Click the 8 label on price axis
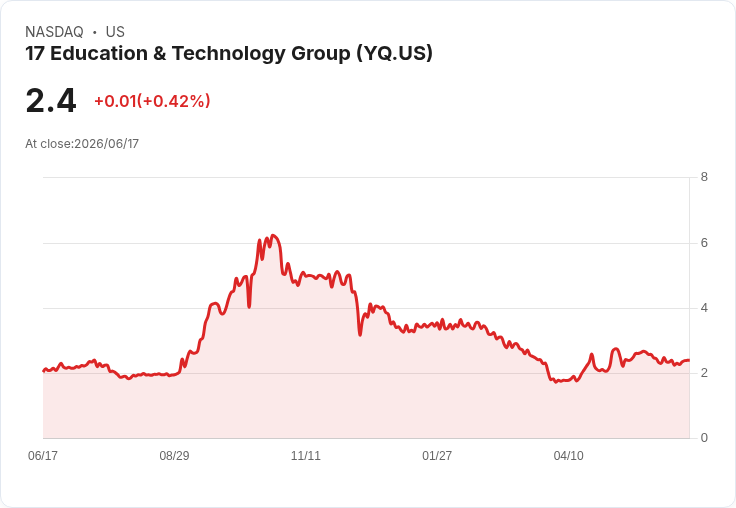The image size is (736, 508). tap(704, 177)
